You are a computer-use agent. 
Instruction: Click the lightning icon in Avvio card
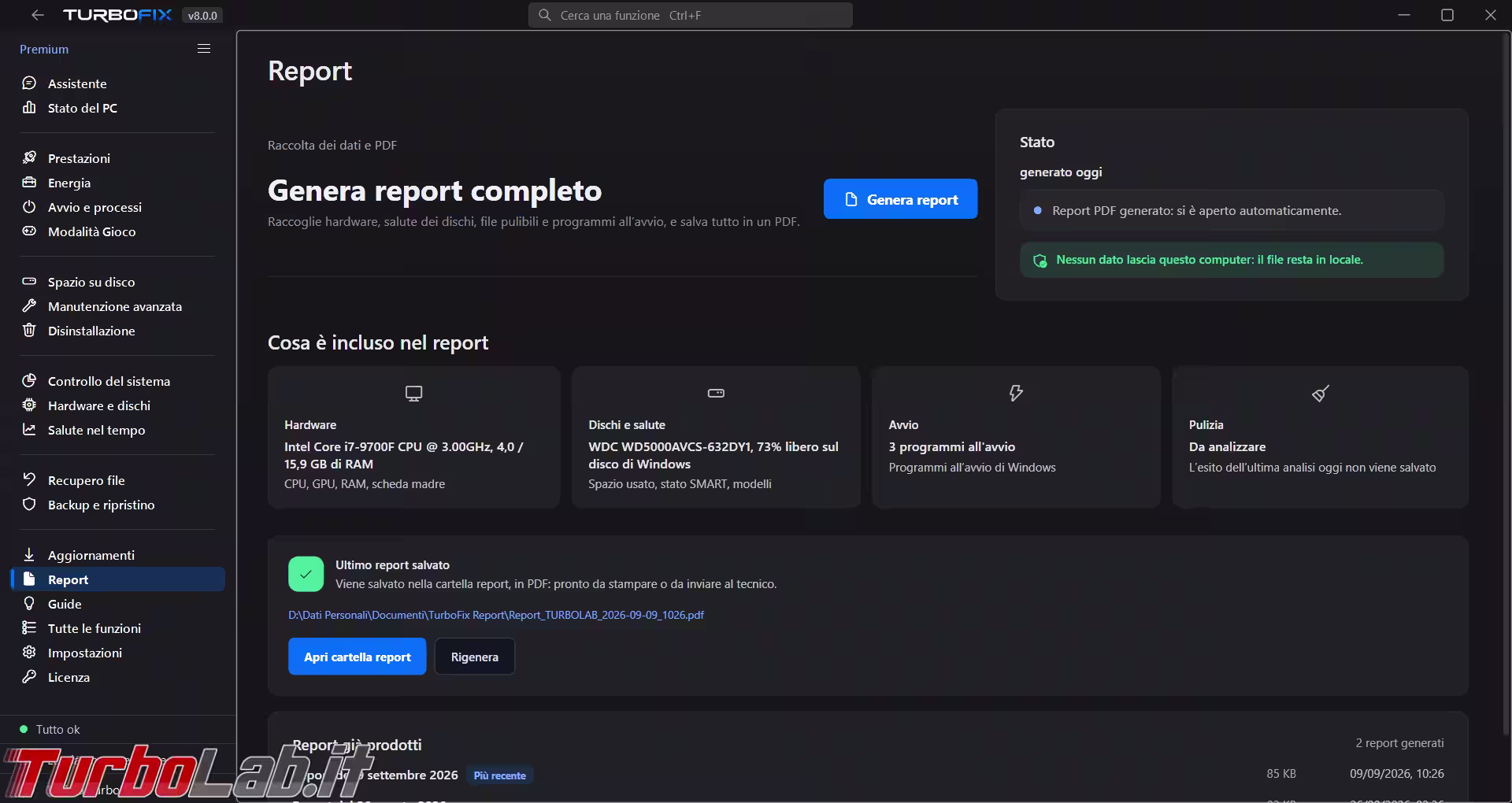click(x=1016, y=393)
